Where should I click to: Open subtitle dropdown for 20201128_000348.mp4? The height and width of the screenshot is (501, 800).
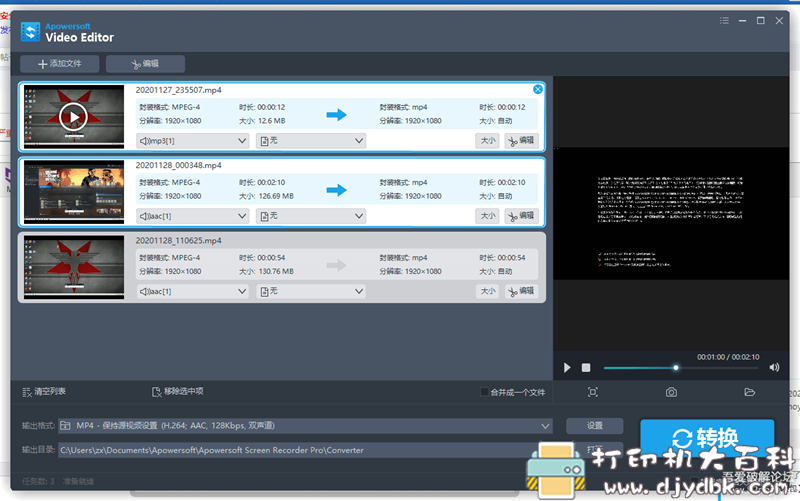311,216
